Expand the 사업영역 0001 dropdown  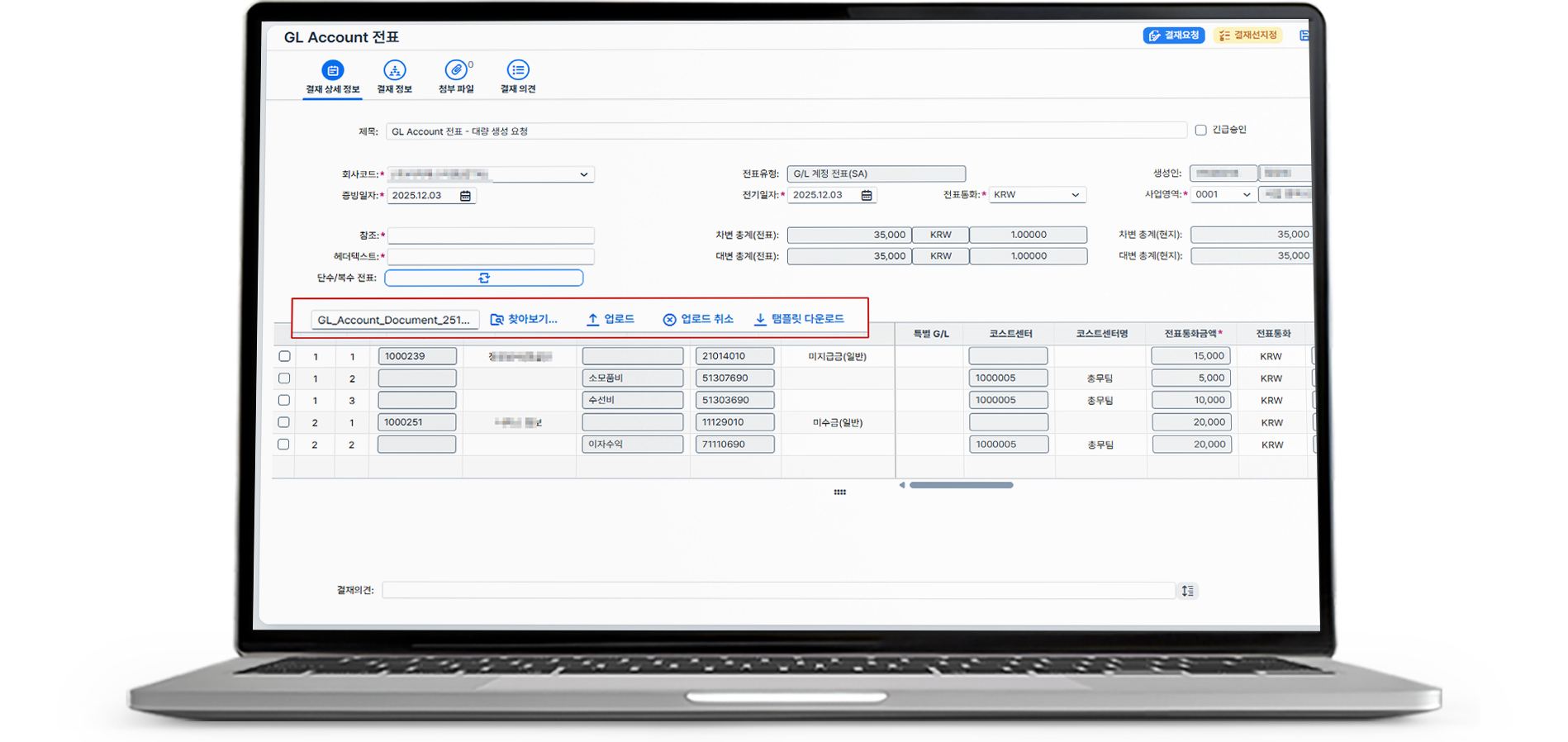point(1246,194)
